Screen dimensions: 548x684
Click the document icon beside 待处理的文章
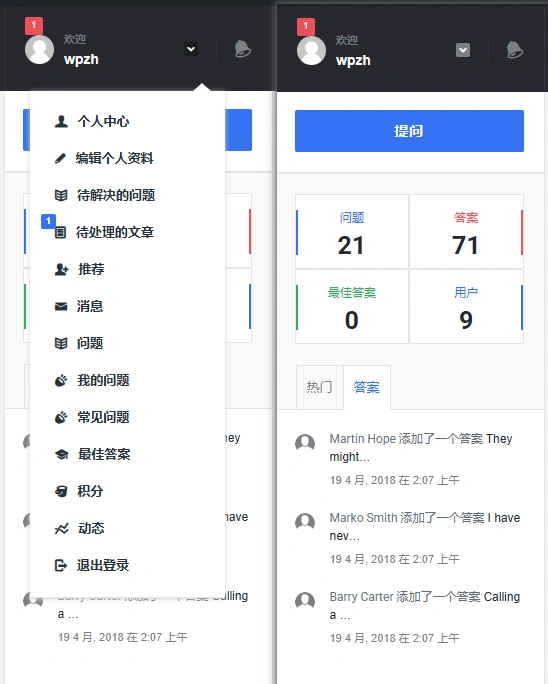click(61, 233)
